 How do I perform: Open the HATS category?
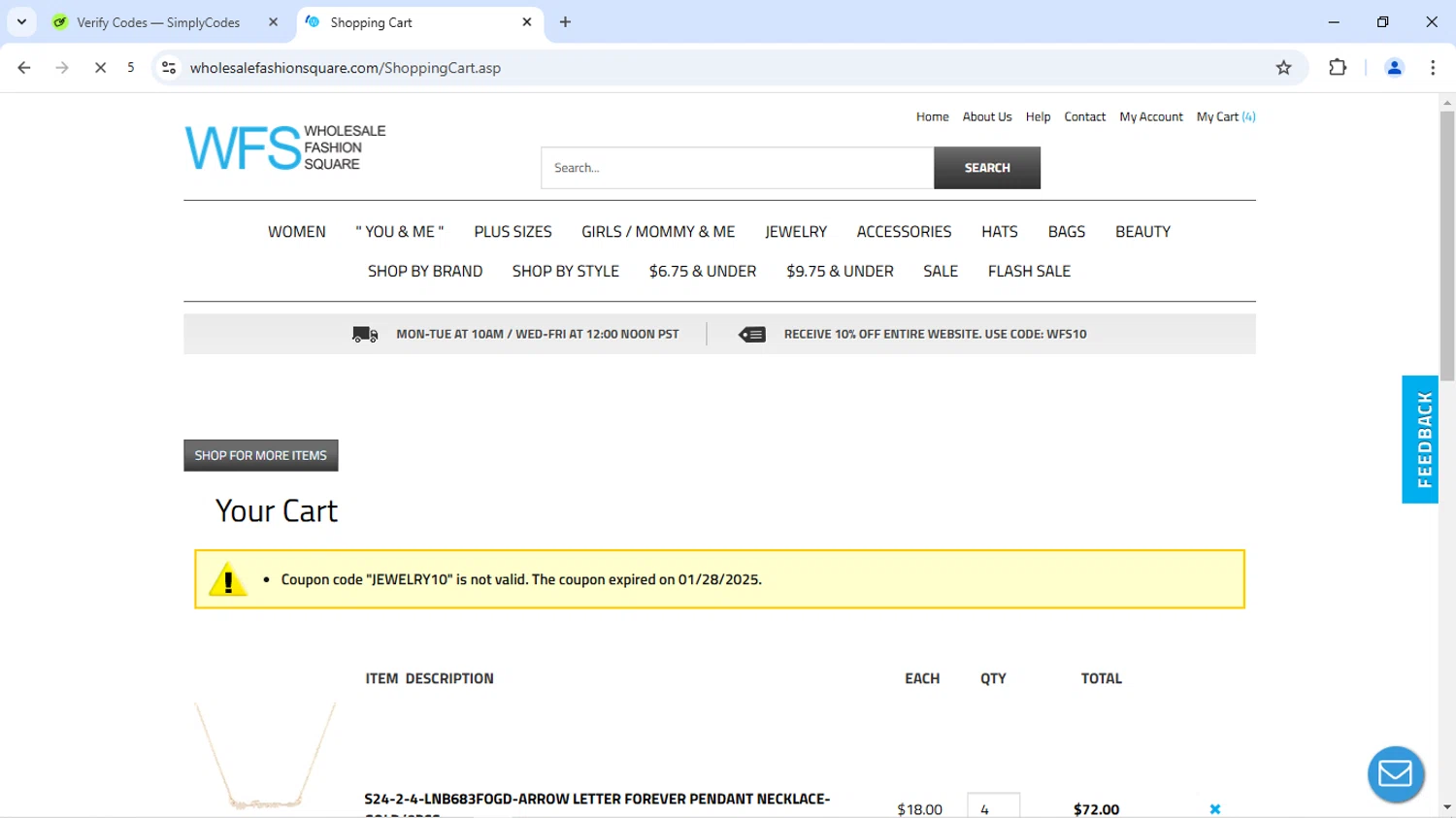tap(999, 232)
